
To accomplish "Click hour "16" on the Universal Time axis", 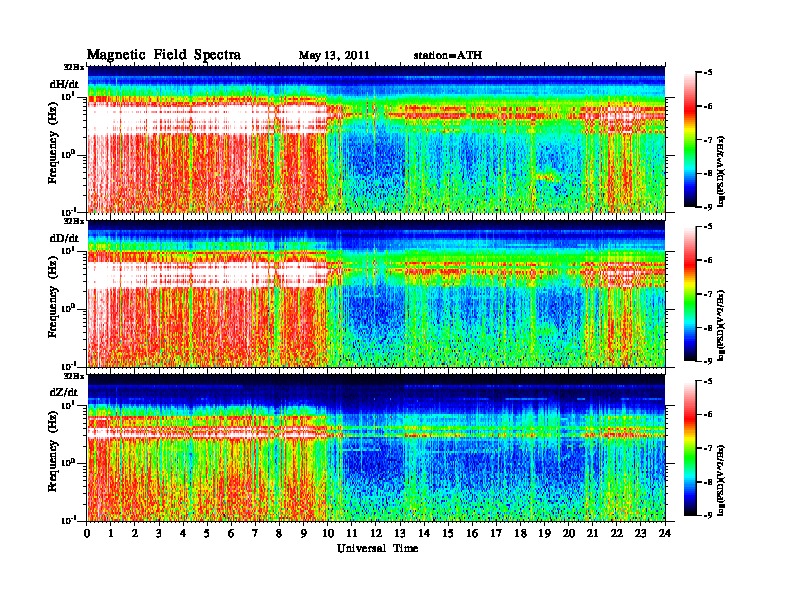I will pos(472,533).
